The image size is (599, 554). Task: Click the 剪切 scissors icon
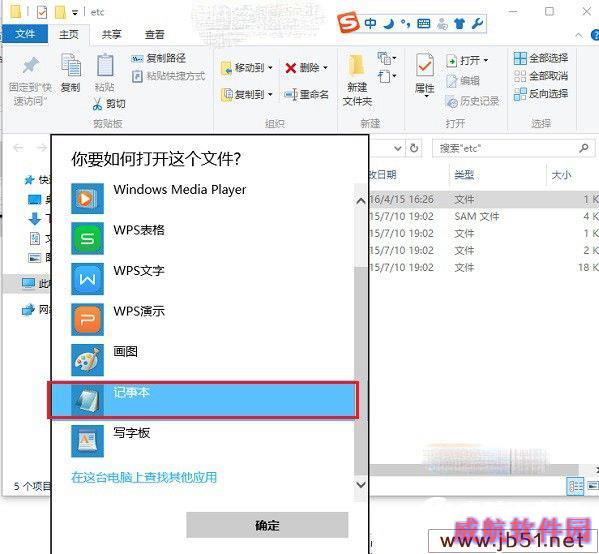click(97, 104)
